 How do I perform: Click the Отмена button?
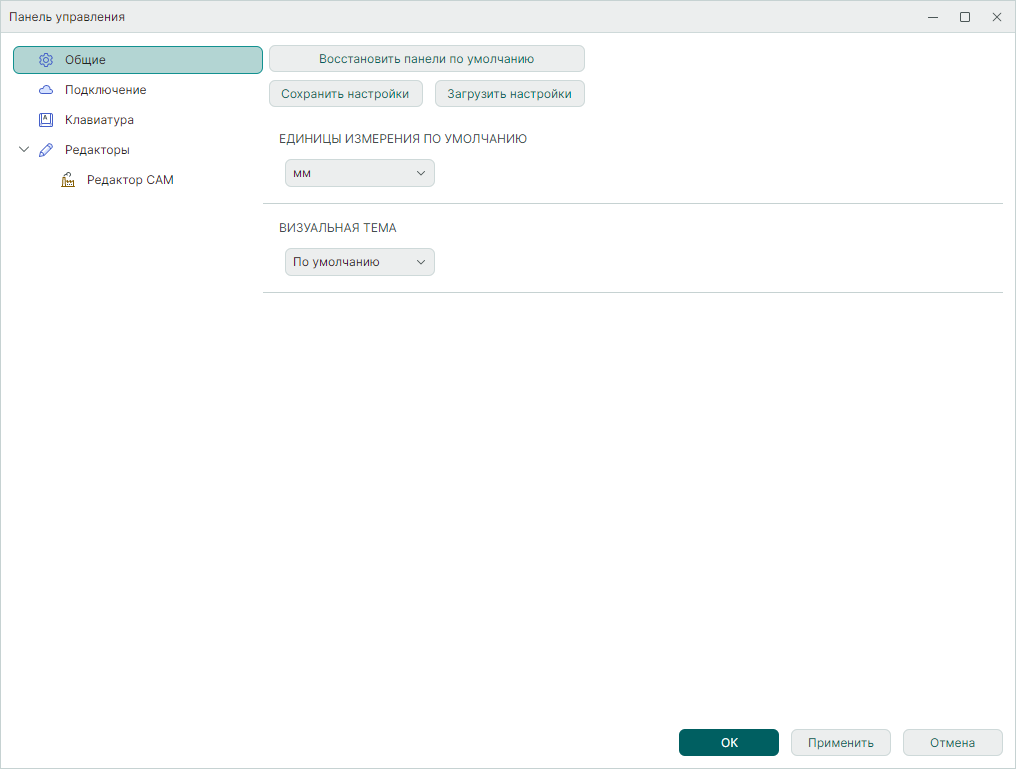(x=952, y=742)
